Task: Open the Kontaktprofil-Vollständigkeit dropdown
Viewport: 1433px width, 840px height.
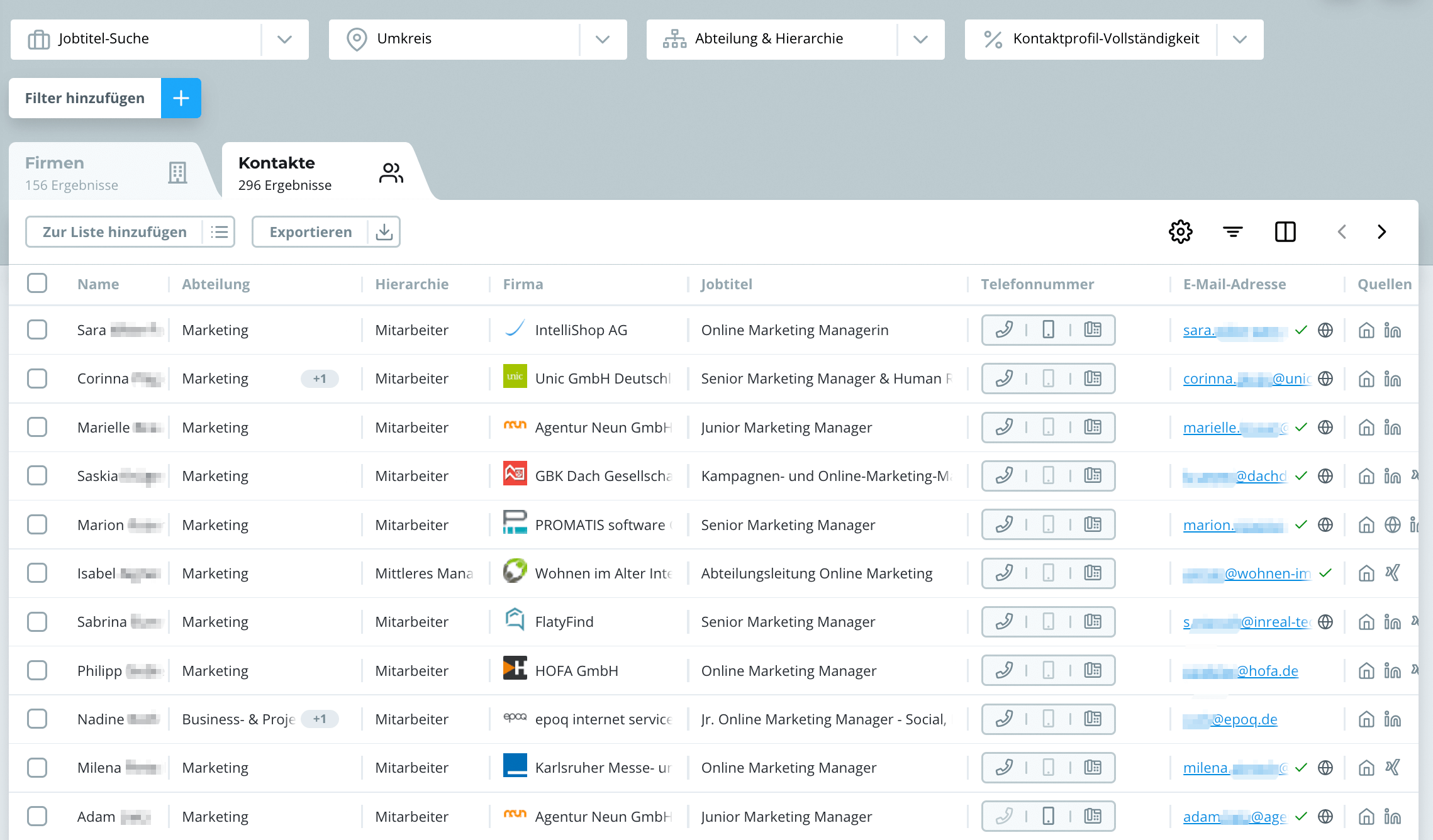Action: (x=1240, y=39)
